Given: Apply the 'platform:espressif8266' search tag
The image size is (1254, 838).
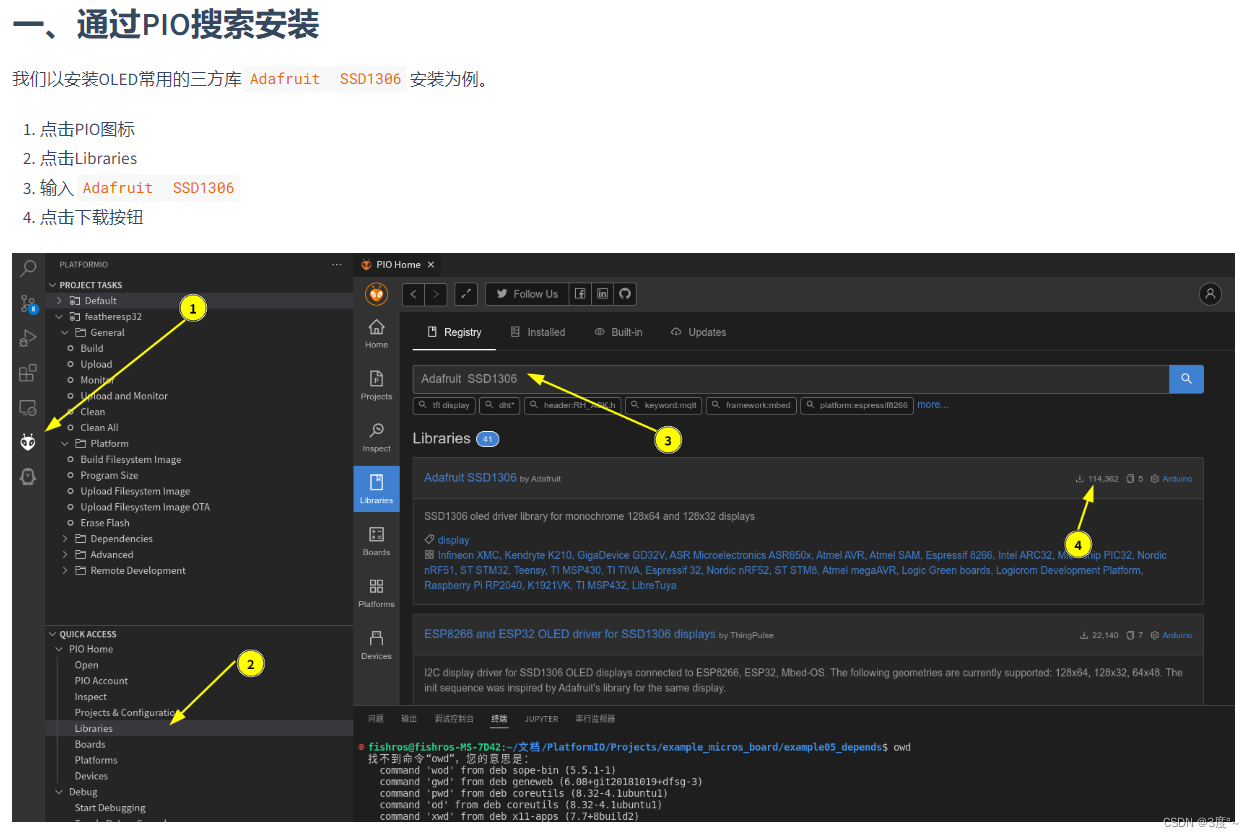Looking at the screenshot, I should click(856, 405).
